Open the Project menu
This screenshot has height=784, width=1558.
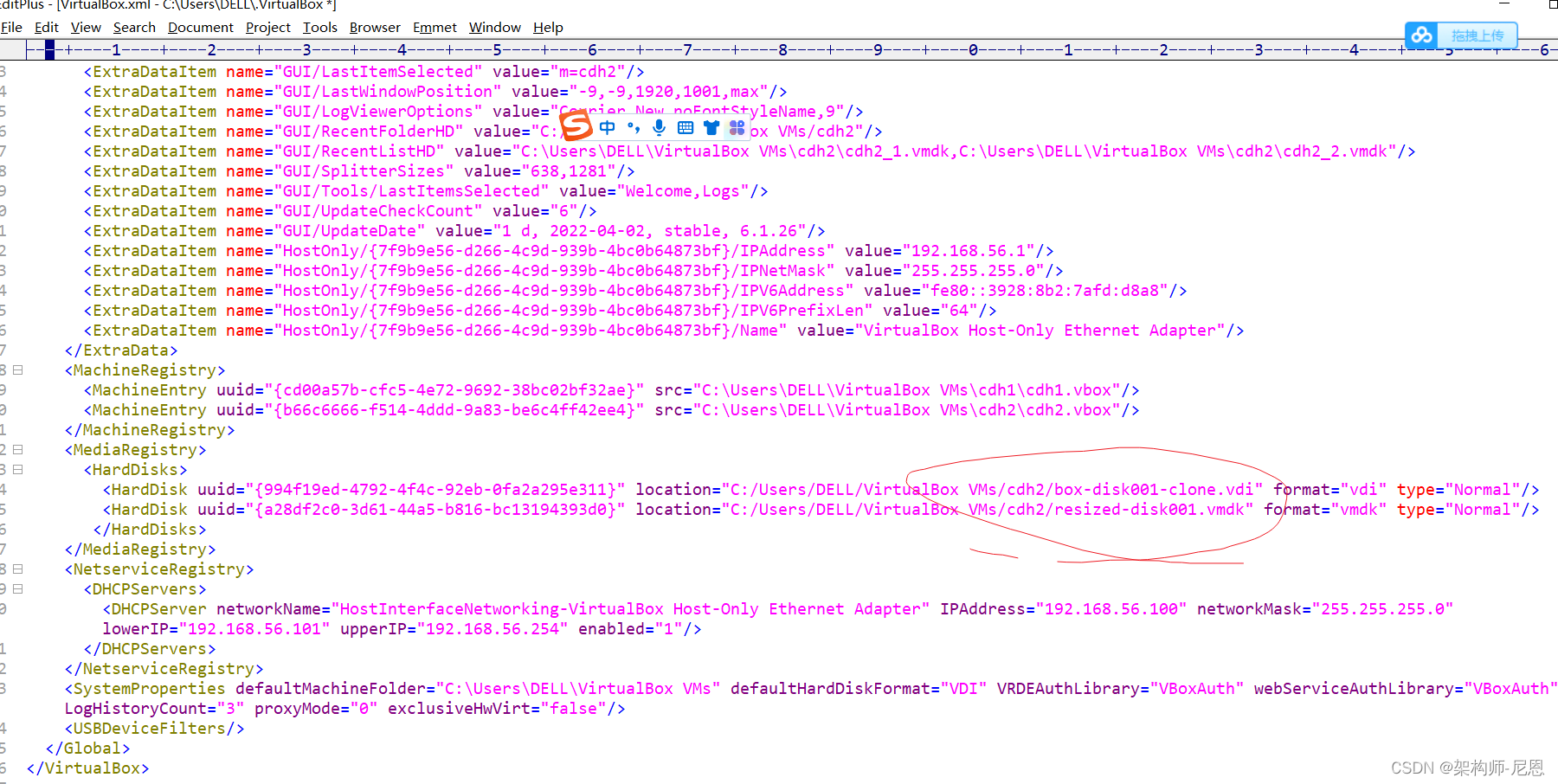(268, 28)
